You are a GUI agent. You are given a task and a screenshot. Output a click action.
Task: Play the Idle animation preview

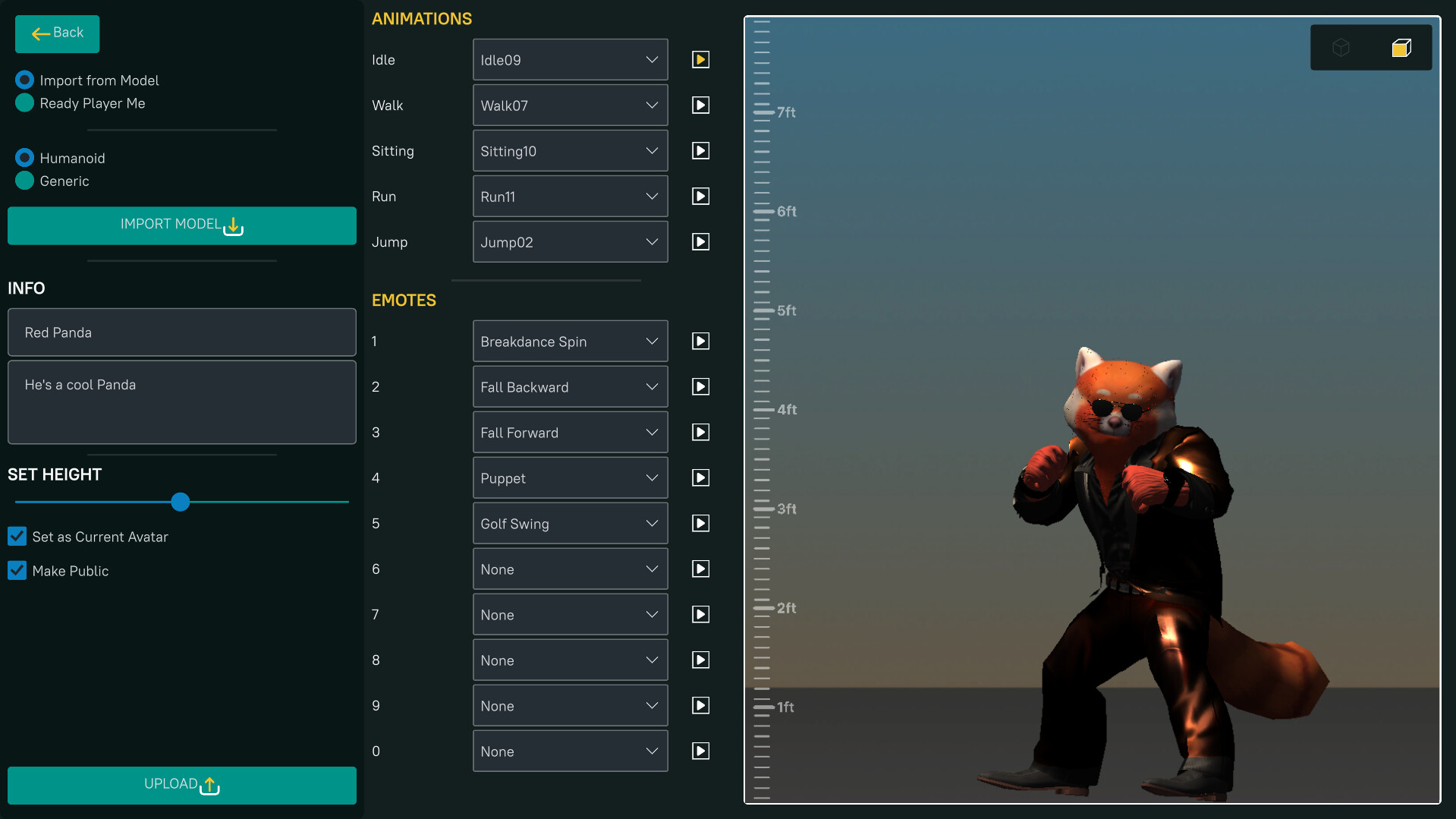[700, 60]
